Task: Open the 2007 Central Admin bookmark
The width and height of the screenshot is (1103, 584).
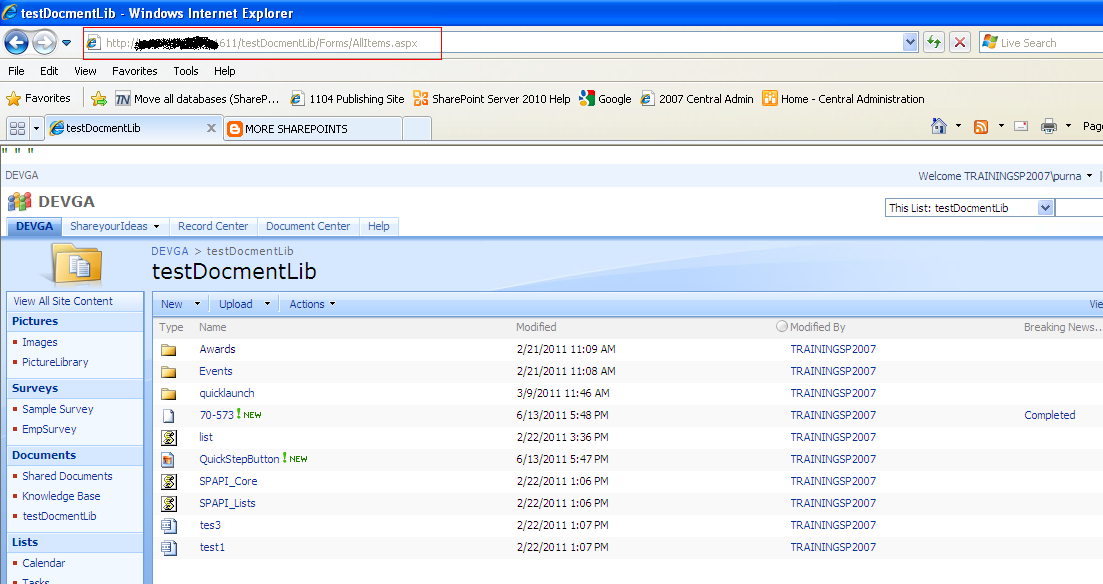Action: (x=696, y=99)
